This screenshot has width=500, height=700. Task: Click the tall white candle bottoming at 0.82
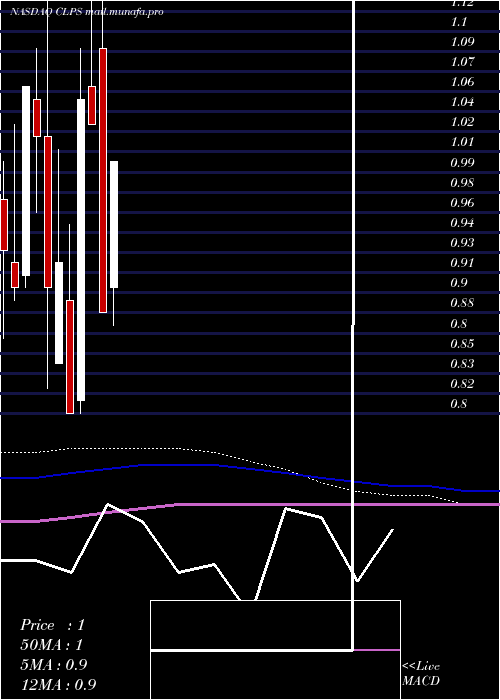(x=81, y=250)
